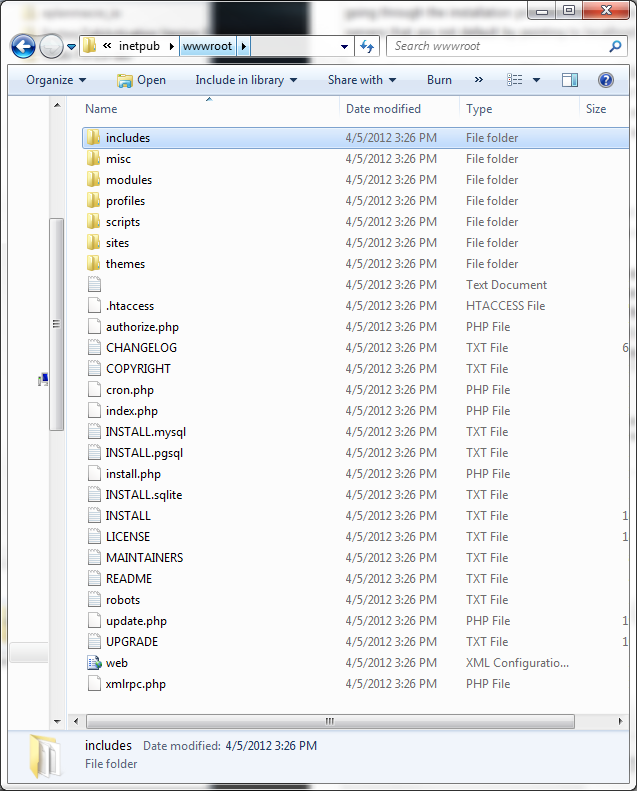Screen dimensions: 637x791
Task: Show hidden toolbar commands with the double chevron
Action: (x=478, y=80)
